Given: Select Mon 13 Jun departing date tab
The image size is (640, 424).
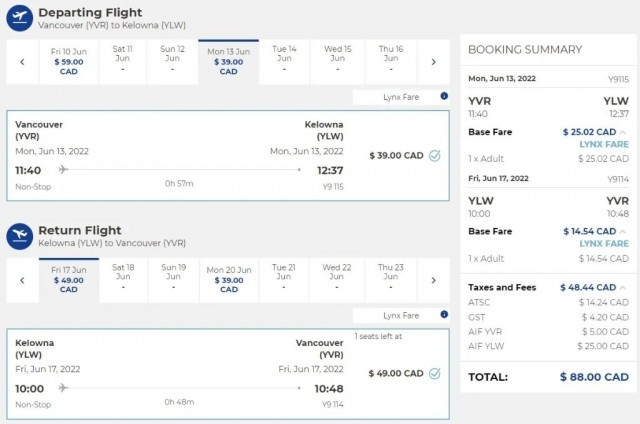Looking at the screenshot, I should (229, 62).
